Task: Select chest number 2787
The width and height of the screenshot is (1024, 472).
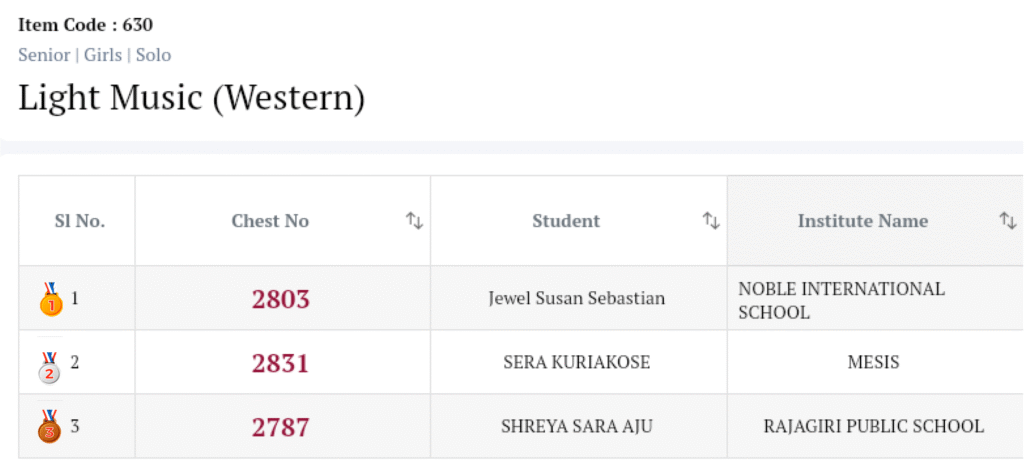Action: click(x=280, y=427)
